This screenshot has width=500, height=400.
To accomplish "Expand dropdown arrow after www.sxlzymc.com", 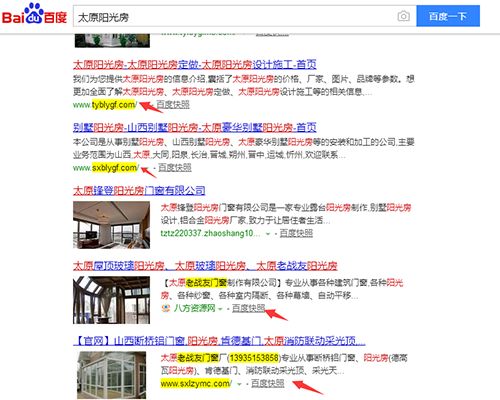I will pos(239,384).
